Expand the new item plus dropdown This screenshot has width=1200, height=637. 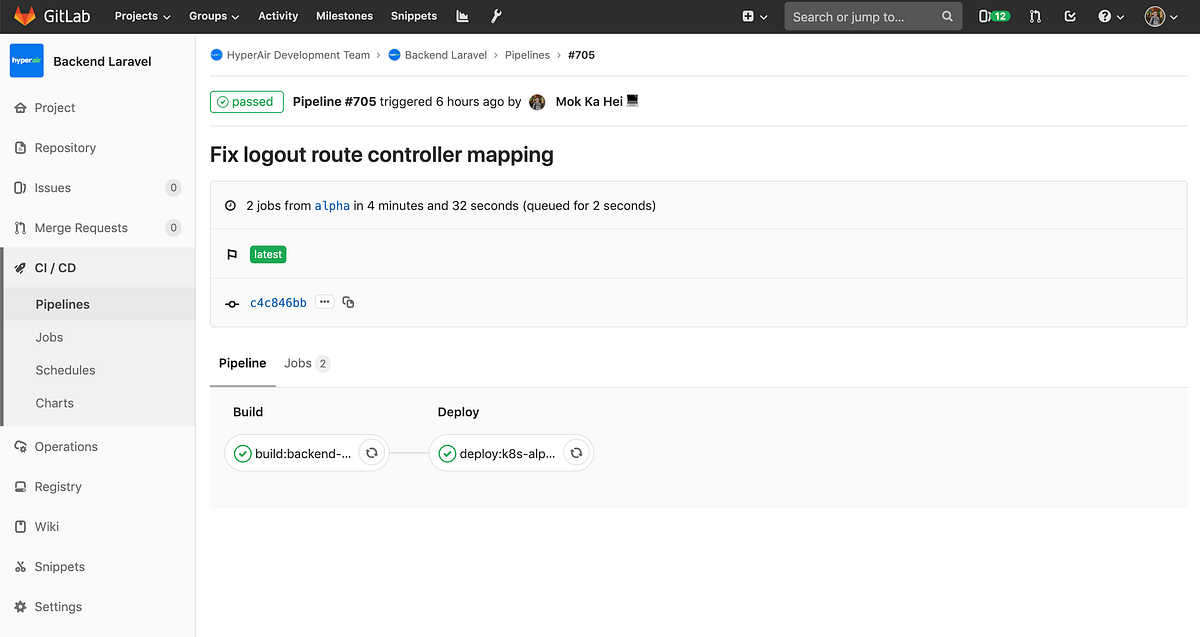[755, 16]
